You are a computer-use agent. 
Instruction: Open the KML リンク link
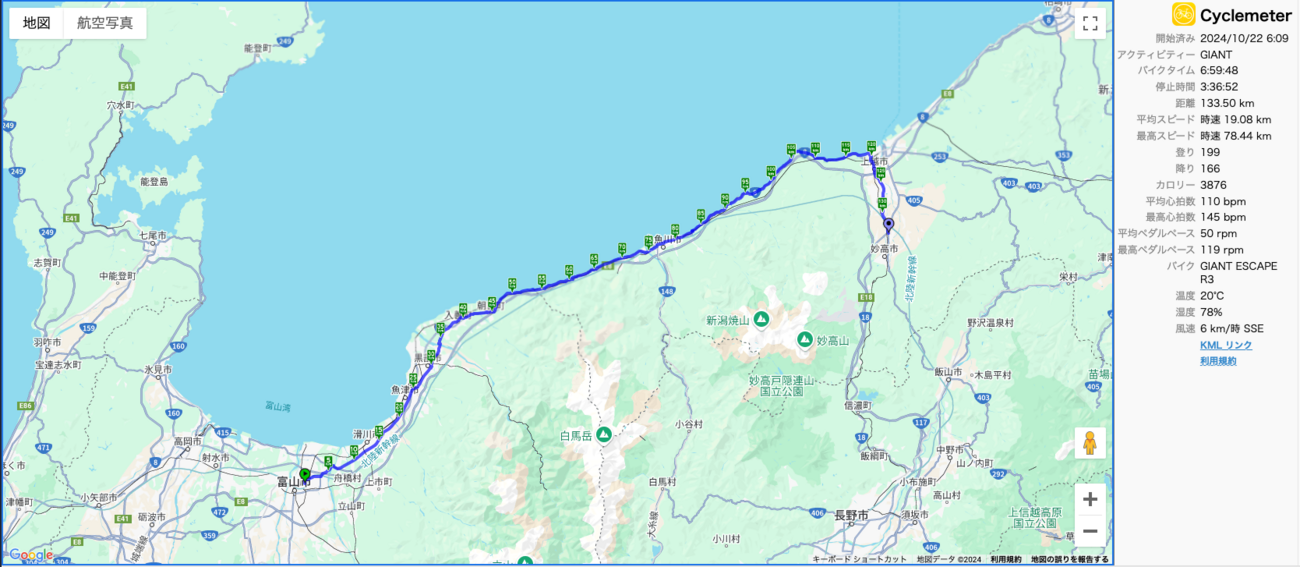[x=1226, y=345]
